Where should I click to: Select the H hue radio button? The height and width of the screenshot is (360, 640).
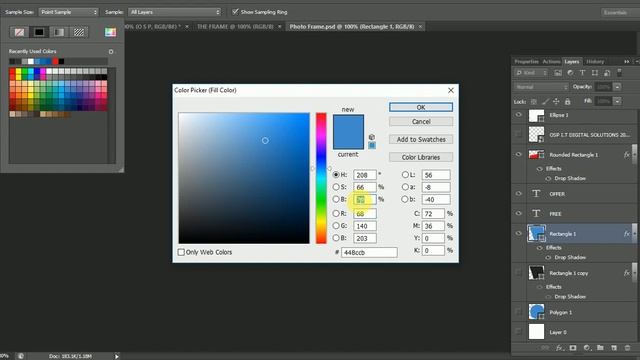[336, 175]
